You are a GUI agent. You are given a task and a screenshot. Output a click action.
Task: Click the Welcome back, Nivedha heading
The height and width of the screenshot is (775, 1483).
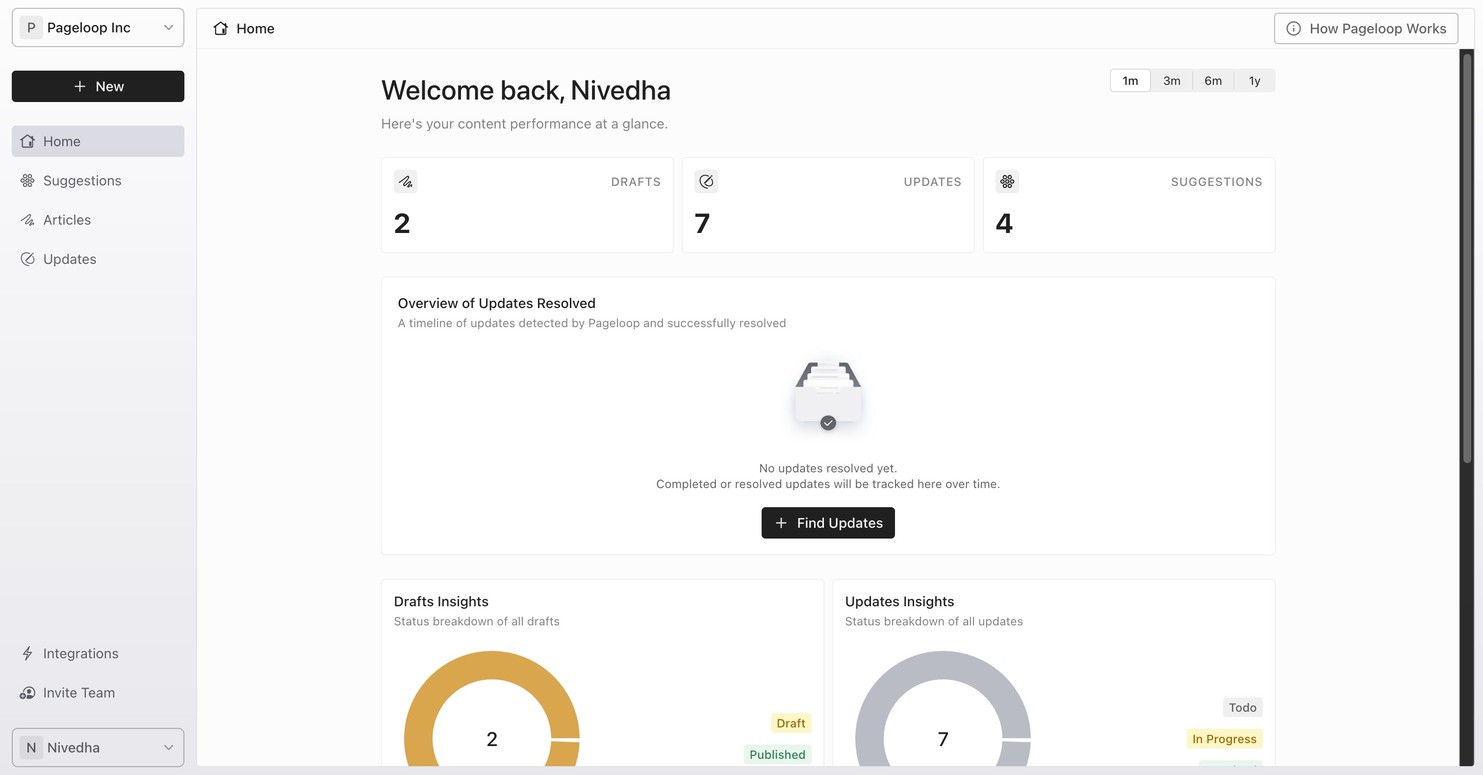click(x=526, y=90)
